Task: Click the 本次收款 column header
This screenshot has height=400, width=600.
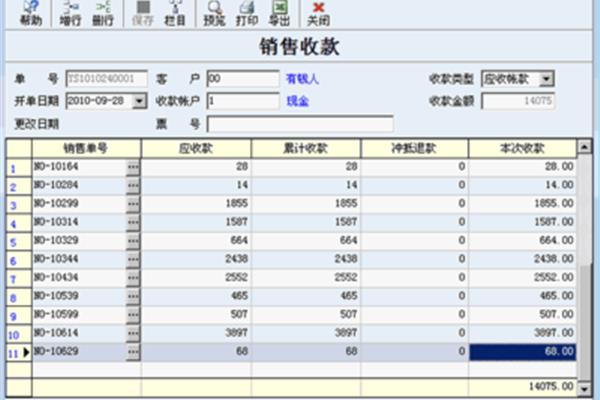Action: point(522,149)
